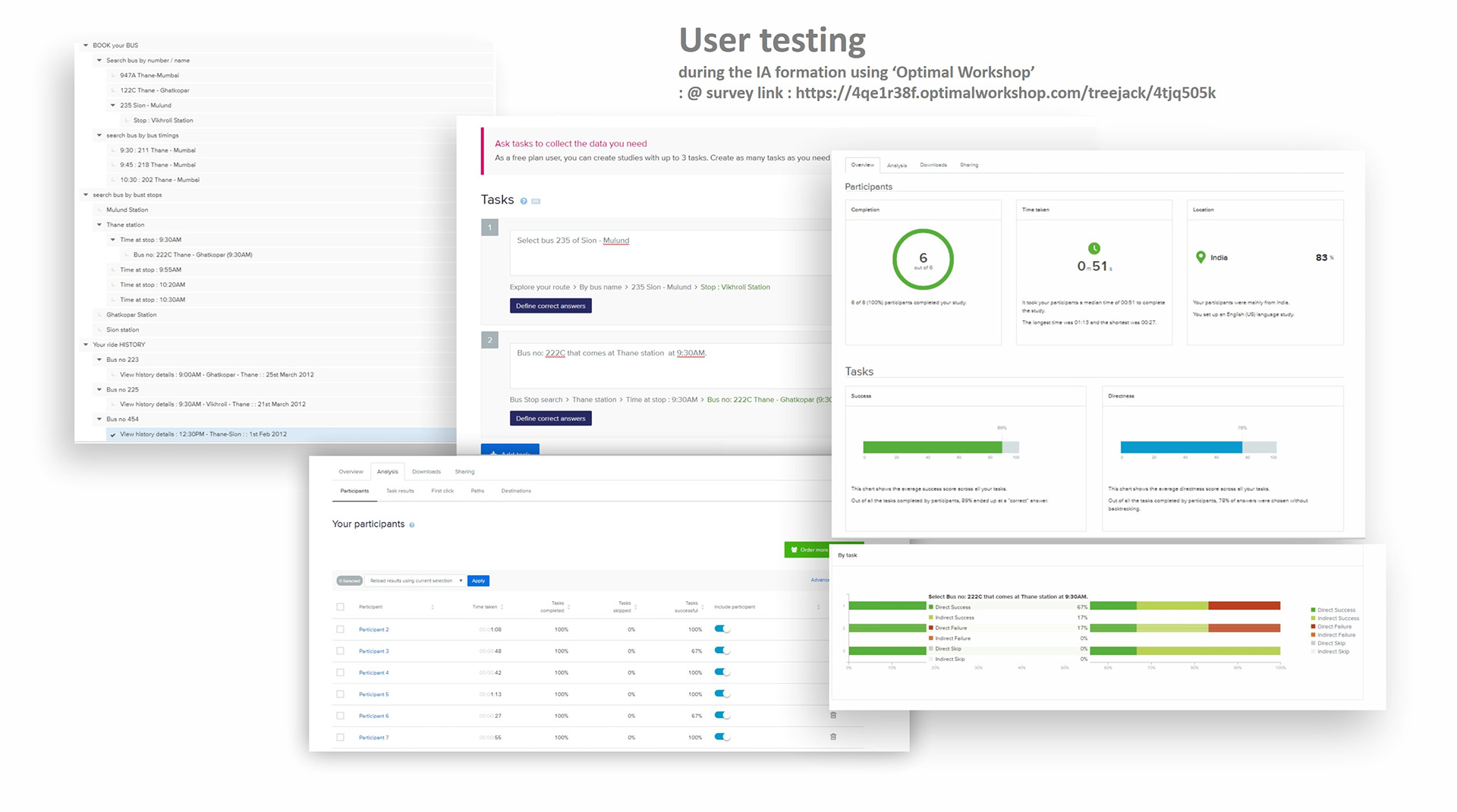Click the Apply button
Image resolution: width=1457 pixels, height=812 pixels.
(x=478, y=581)
